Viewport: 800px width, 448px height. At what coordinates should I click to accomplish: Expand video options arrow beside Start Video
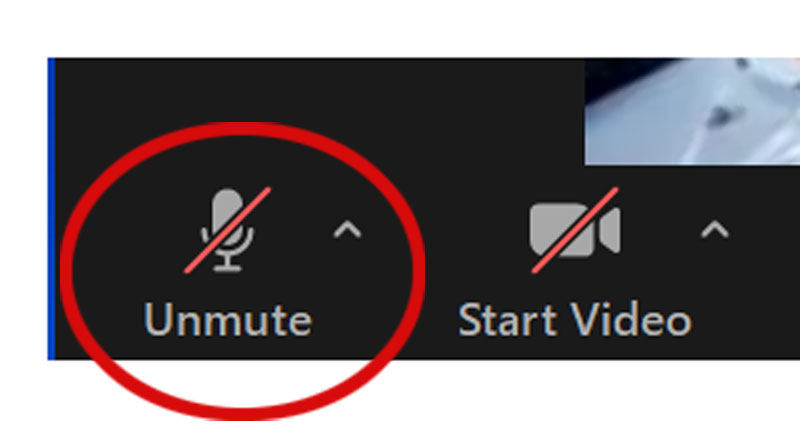715,230
